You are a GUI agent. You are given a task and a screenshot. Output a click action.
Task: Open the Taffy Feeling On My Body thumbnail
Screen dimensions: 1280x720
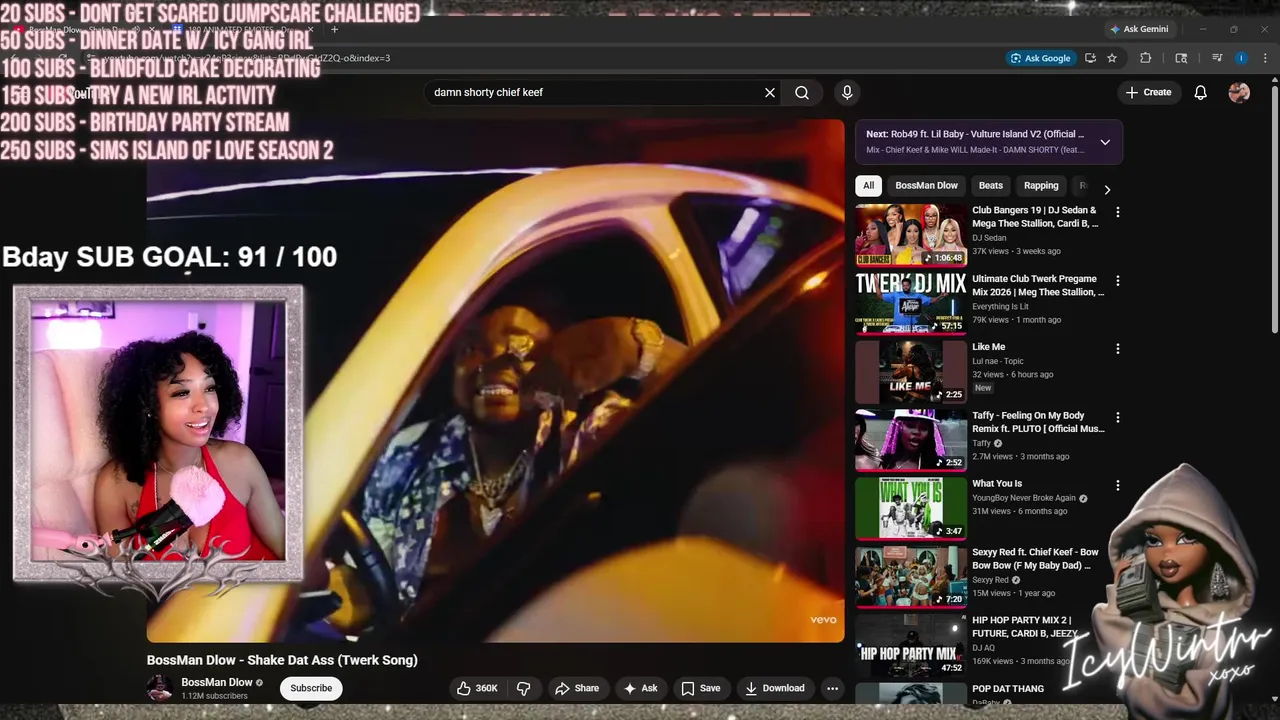click(x=911, y=439)
